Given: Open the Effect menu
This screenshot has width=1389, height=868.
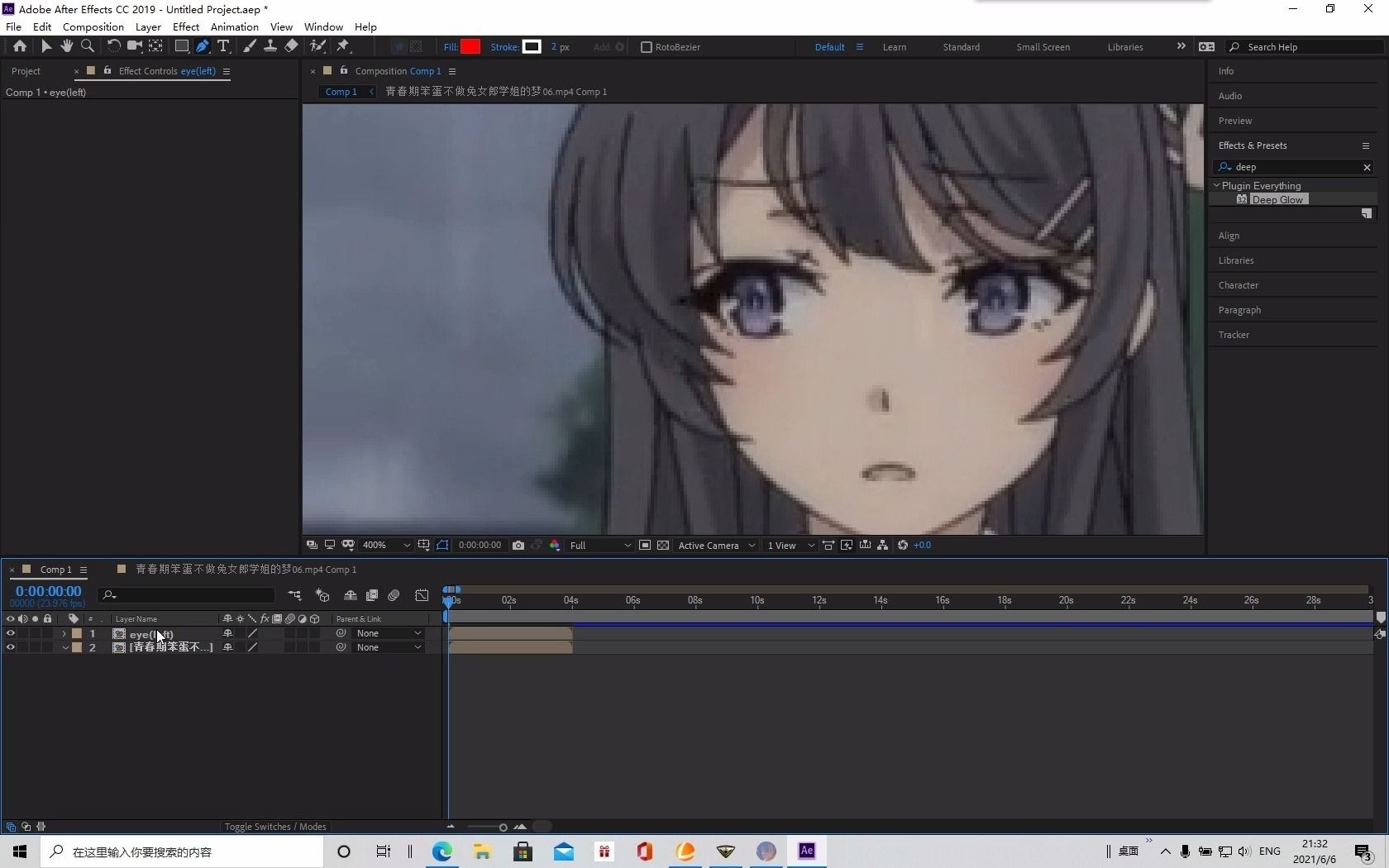Looking at the screenshot, I should tap(186, 26).
